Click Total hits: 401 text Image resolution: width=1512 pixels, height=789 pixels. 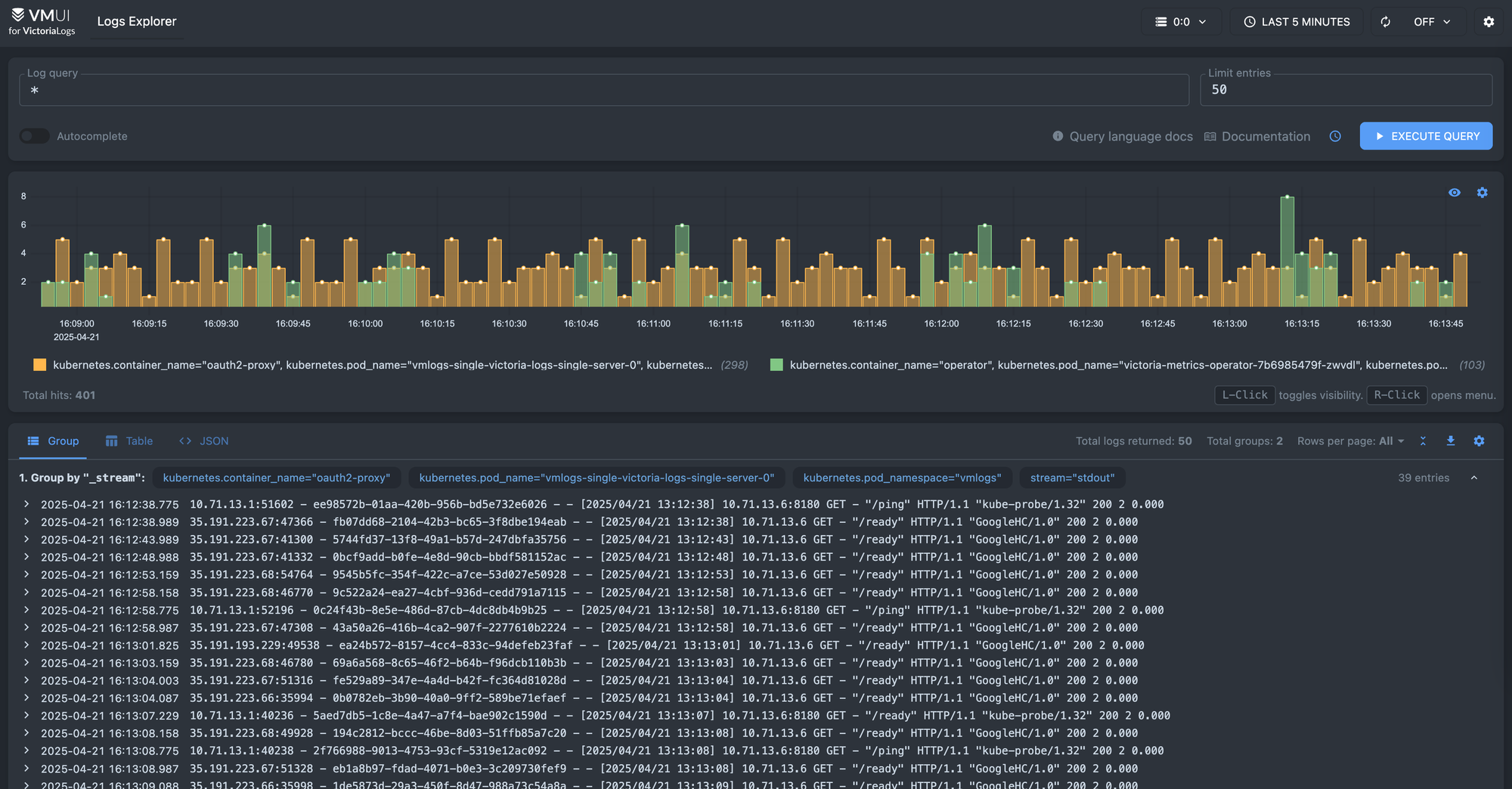click(x=59, y=395)
